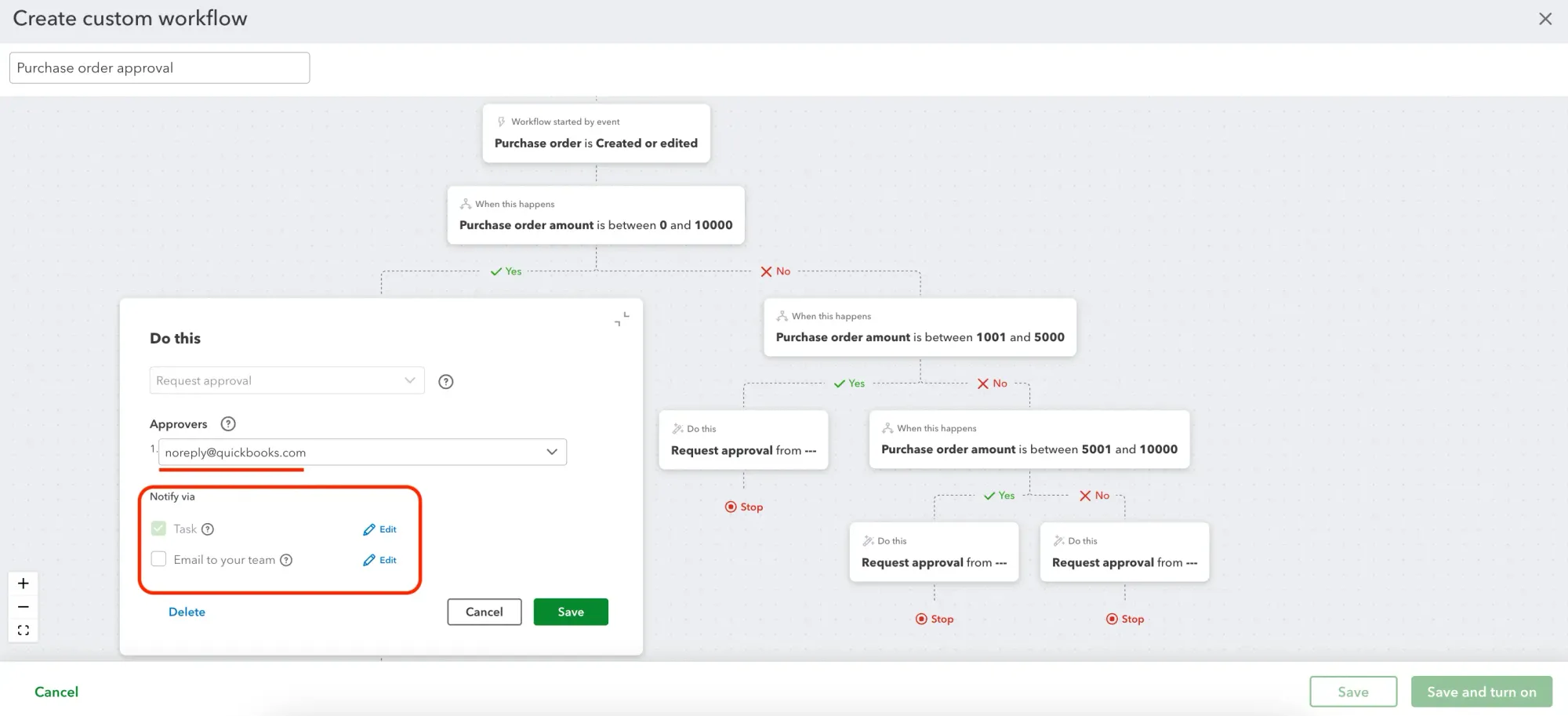1568x716 pixels.
Task: Click the zoom out icon on the canvas
Action: (x=23, y=606)
